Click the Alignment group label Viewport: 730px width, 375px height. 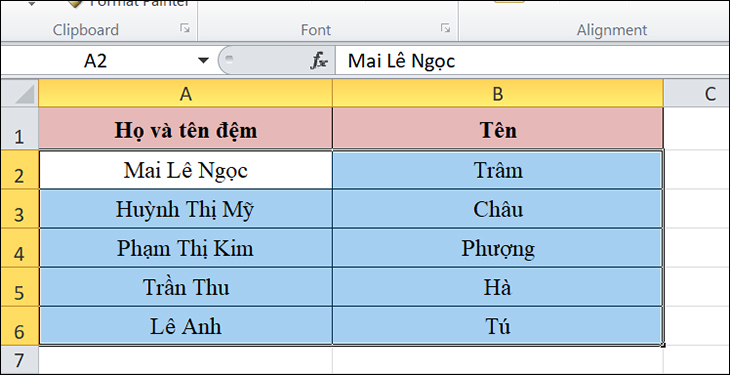(612, 30)
